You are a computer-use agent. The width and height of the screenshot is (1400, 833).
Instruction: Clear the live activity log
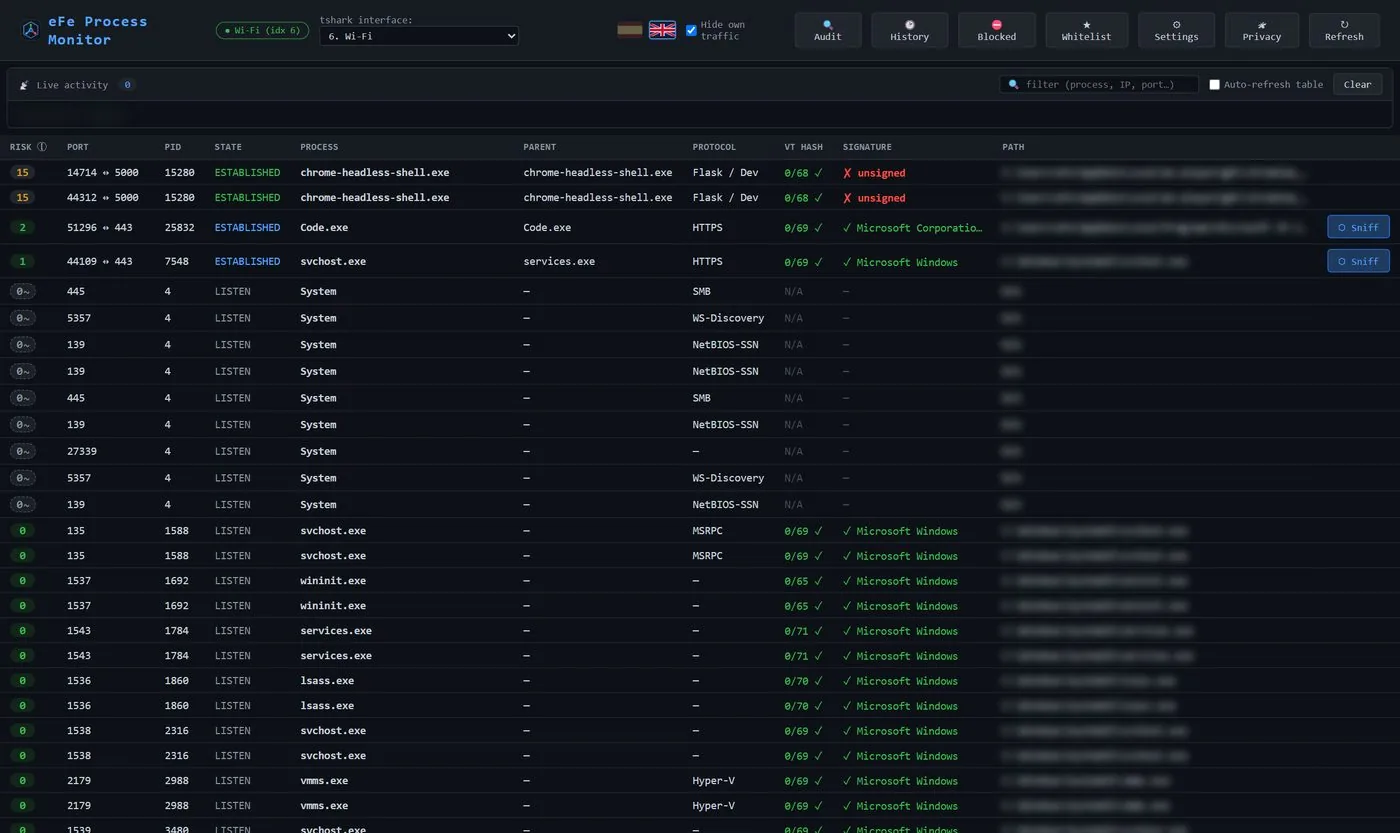click(1357, 85)
